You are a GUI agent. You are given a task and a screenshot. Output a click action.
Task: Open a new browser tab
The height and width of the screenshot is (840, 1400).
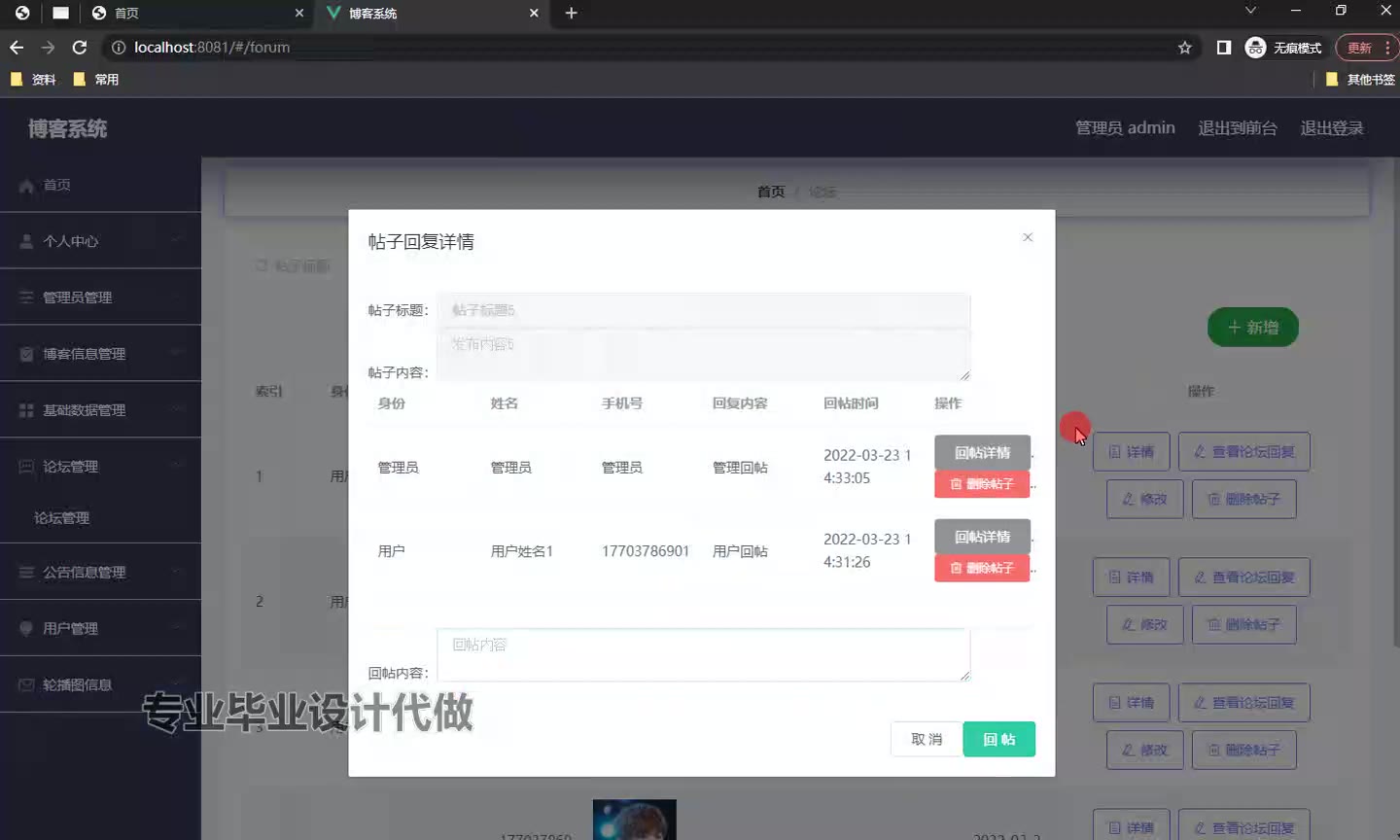pyautogui.click(x=571, y=13)
